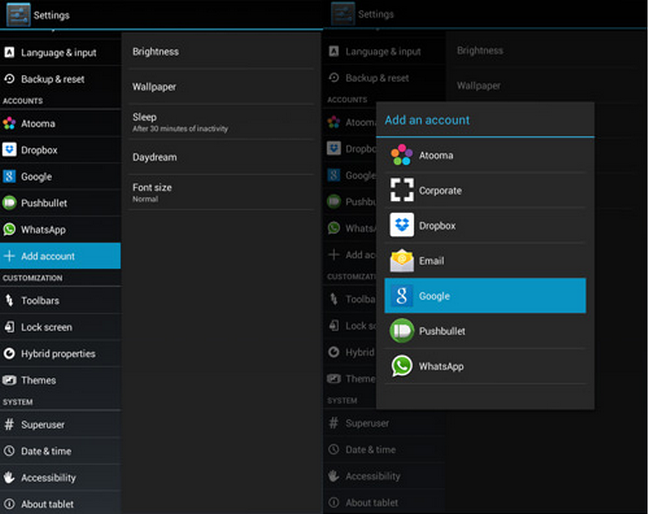
Task: Tap the Themes icon in left sidebar
Action: click(x=9, y=380)
